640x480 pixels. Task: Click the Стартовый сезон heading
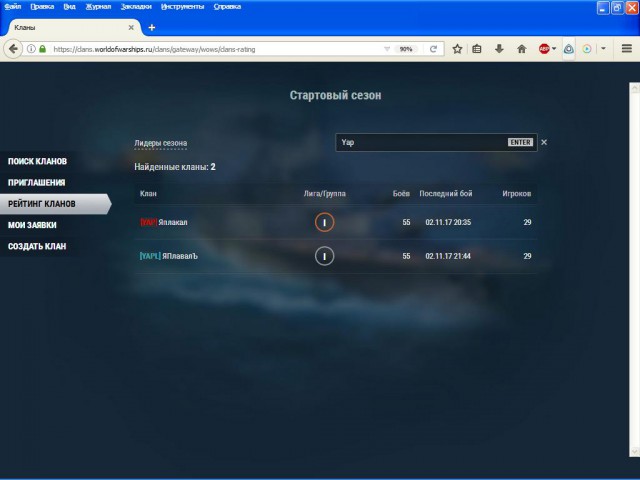(336, 95)
